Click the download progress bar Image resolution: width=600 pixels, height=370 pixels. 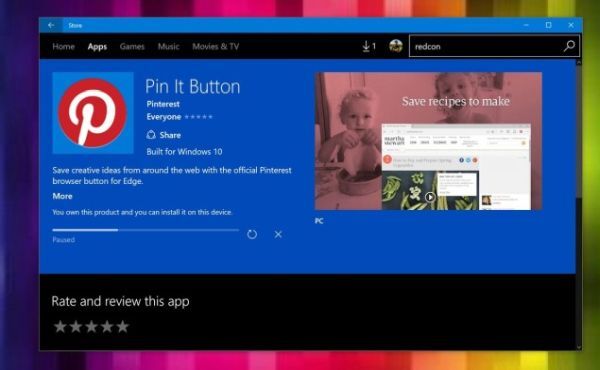tap(145, 230)
